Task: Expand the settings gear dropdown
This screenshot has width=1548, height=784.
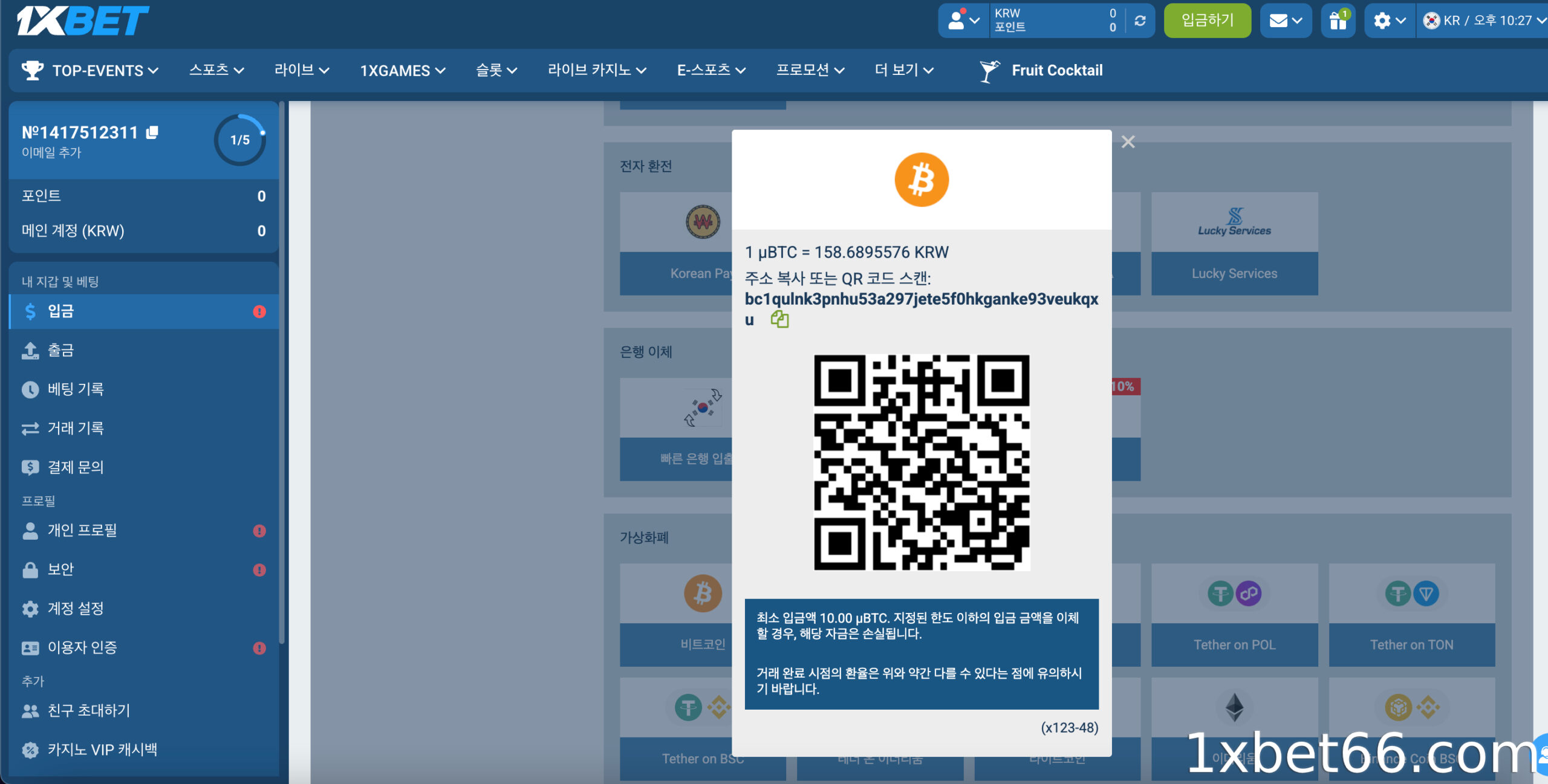Action: pyautogui.click(x=1389, y=21)
